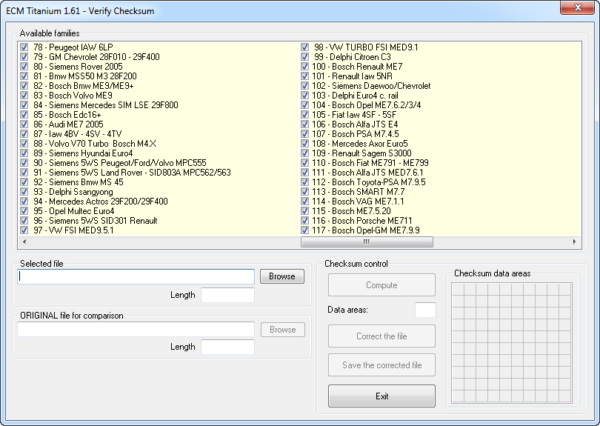Toggle 85 - Bosch Edc16+ checkbox
The width and height of the screenshot is (600, 426).
(24, 114)
